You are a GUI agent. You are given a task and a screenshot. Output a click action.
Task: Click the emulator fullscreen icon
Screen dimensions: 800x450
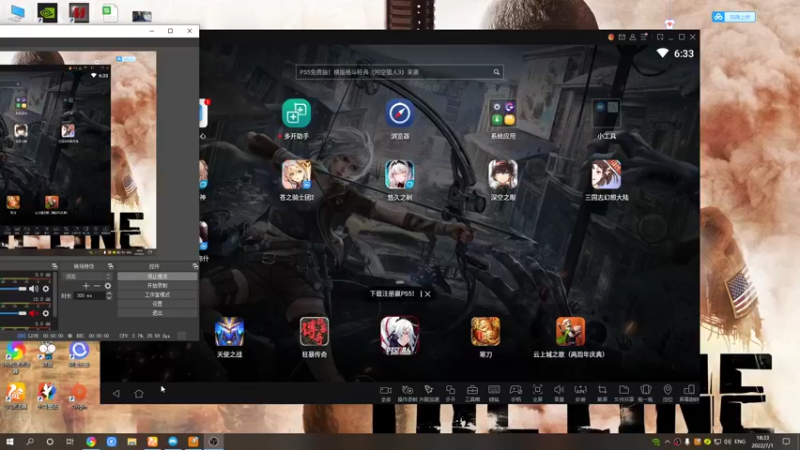point(537,390)
